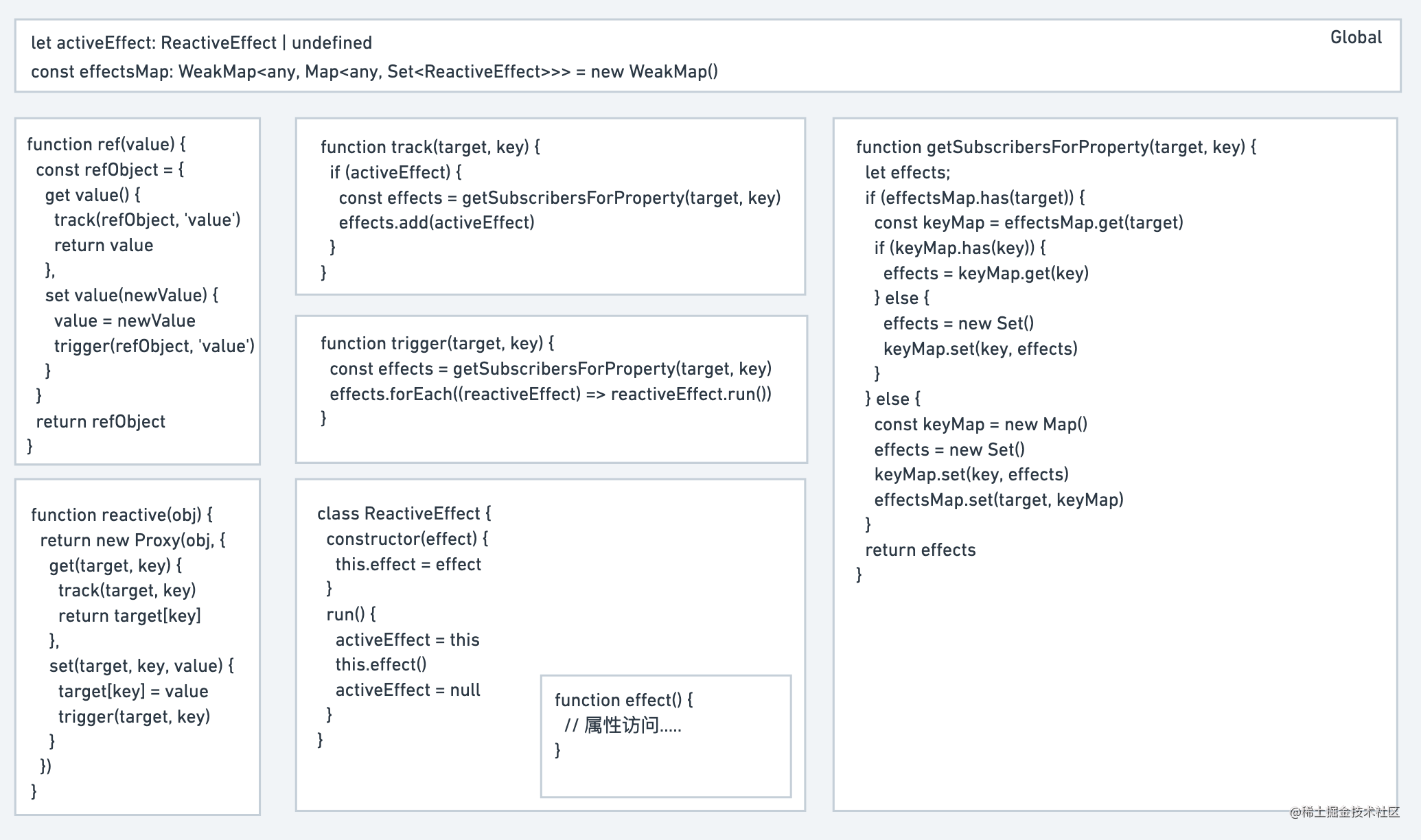Click the track(refObject, 'value') call
1421x840 pixels.
tap(147, 220)
